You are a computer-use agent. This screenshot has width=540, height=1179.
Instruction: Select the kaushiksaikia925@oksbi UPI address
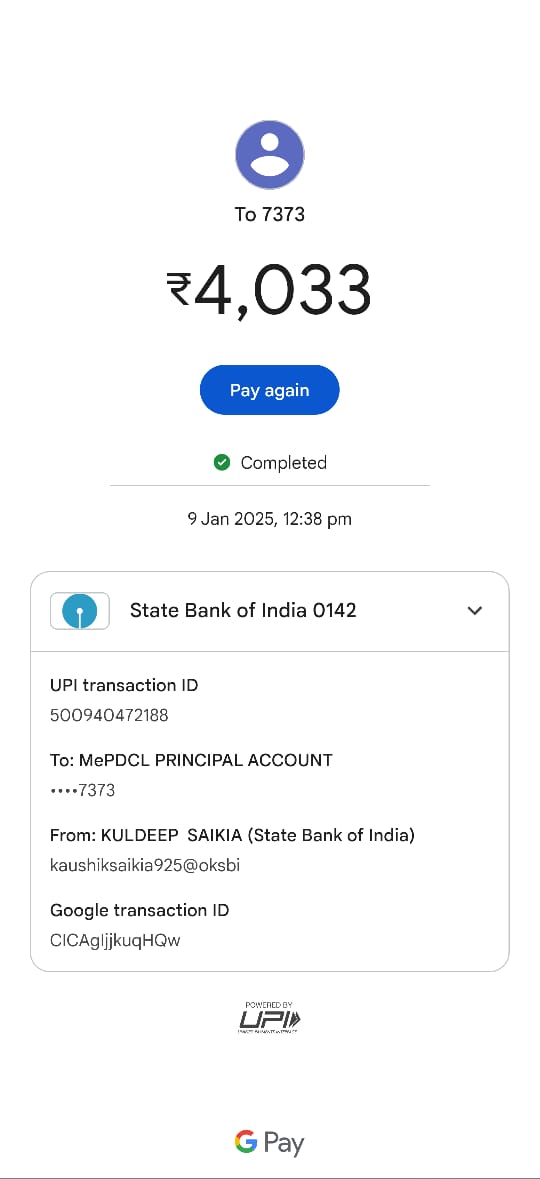tap(145, 865)
